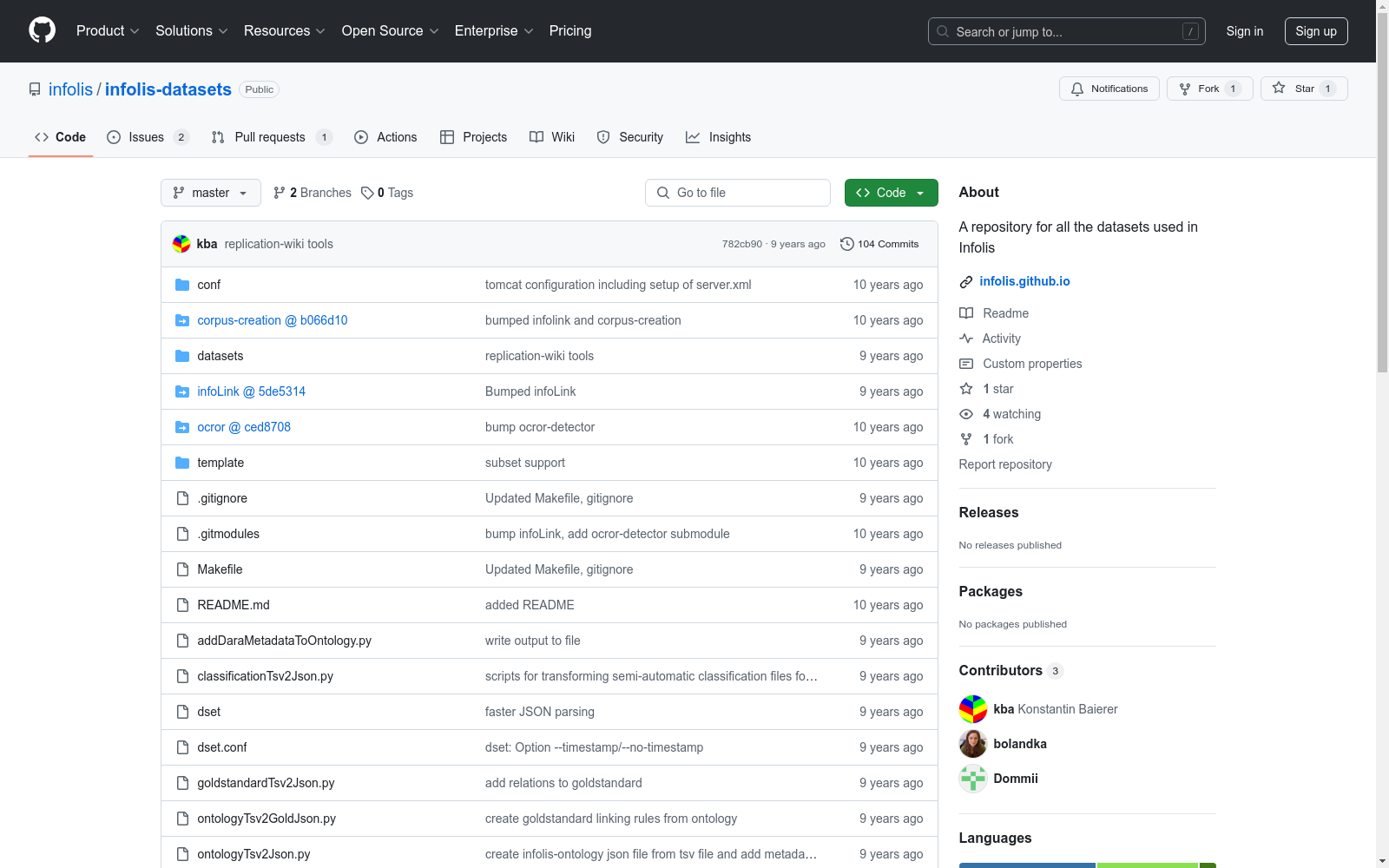
Task: Expand the Resources menu
Action: [285, 31]
